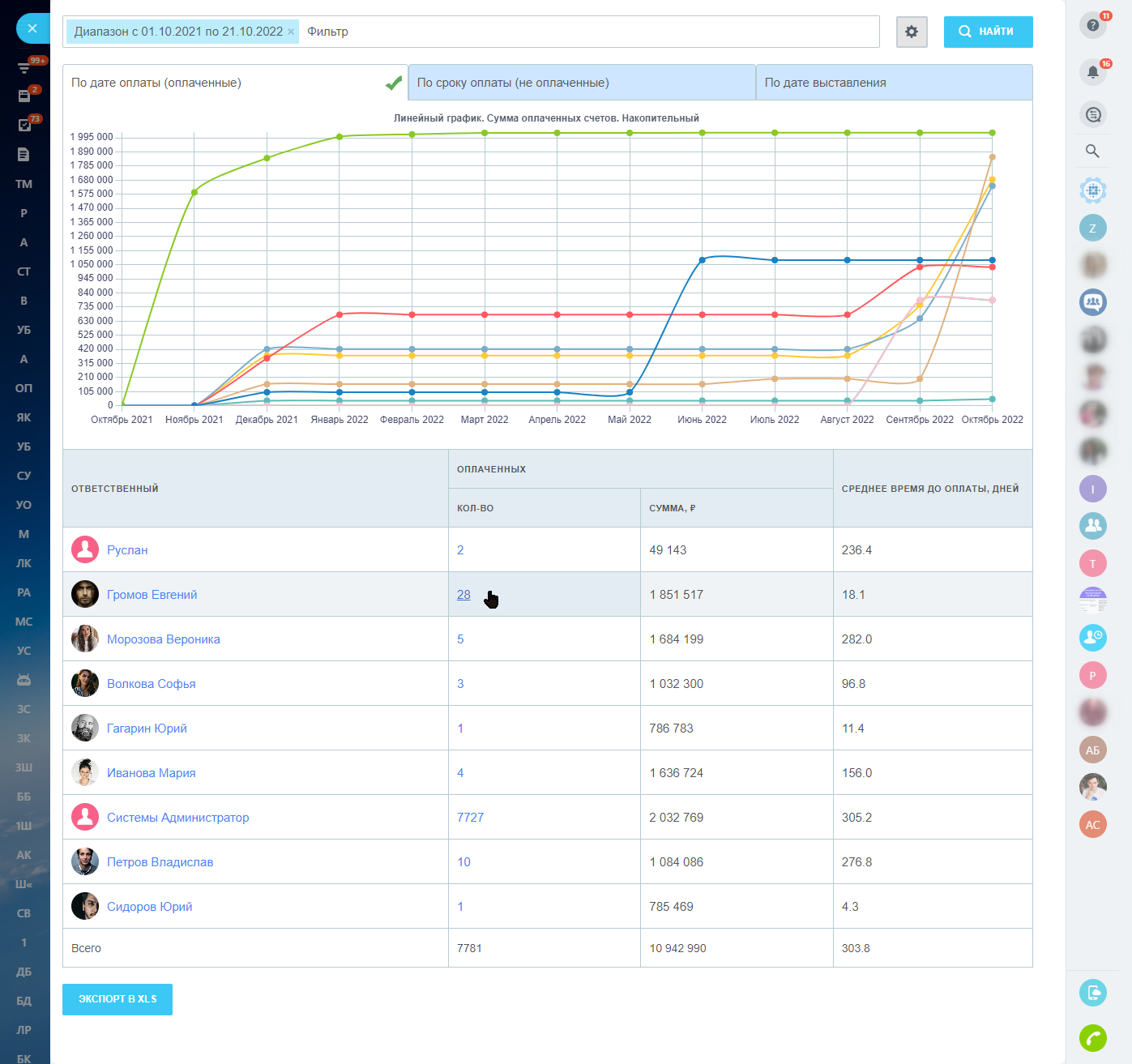Export the report with ЭКСПОРТ В XLS

(117, 999)
